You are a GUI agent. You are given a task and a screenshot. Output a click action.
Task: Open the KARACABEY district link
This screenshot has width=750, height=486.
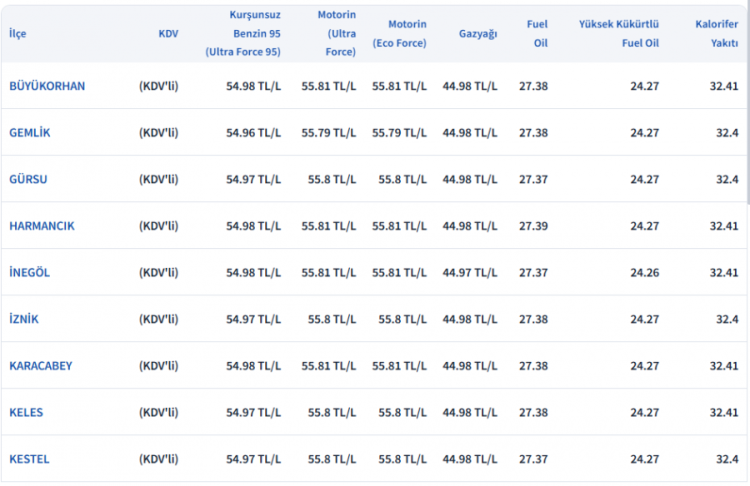click(40, 366)
